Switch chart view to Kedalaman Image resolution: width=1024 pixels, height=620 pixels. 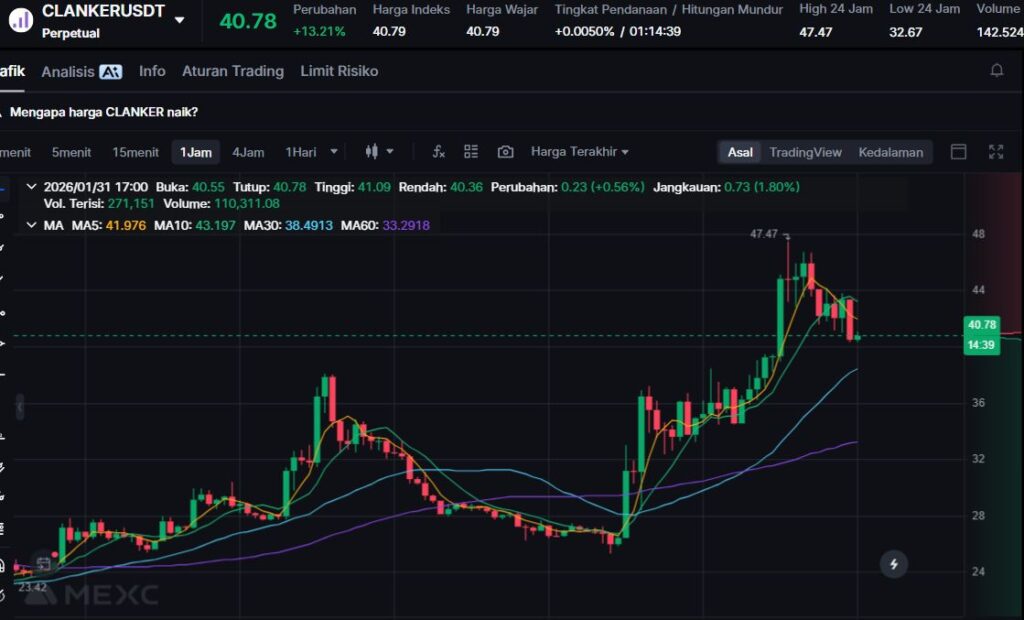(890, 152)
